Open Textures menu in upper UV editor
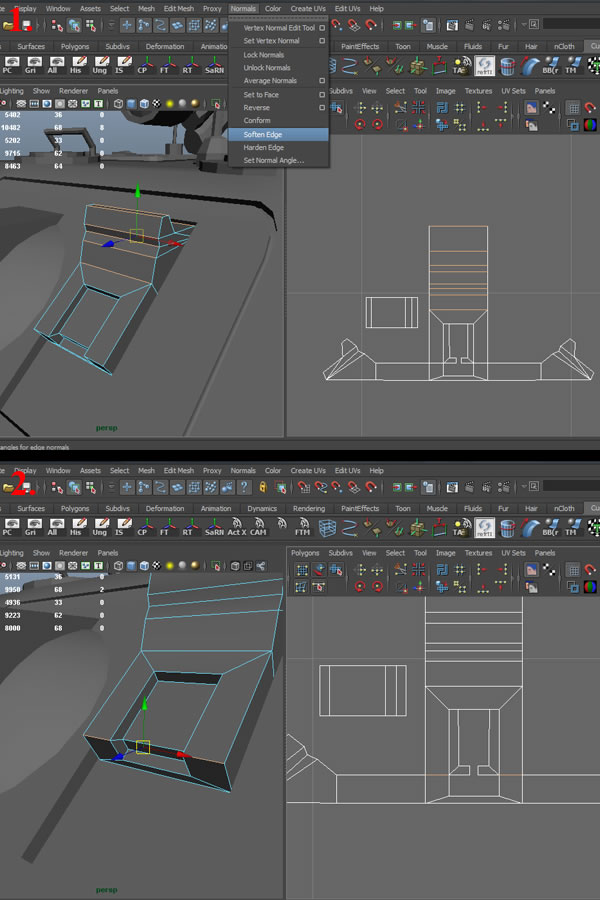Viewport: 600px width, 900px height. [478, 91]
